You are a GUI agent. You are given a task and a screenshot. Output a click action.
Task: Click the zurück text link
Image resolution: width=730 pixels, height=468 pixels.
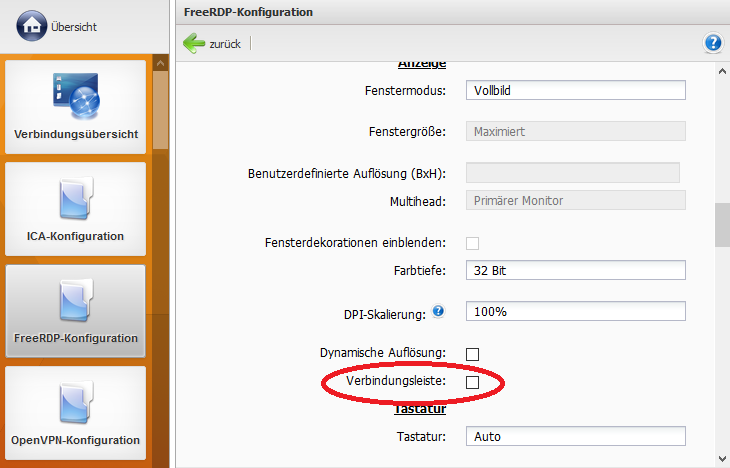click(224, 44)
